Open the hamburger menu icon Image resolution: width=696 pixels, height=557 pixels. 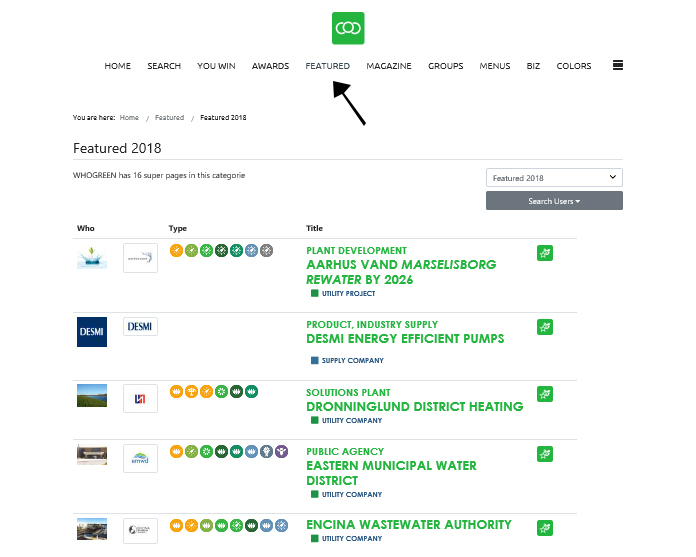point(617,65)
